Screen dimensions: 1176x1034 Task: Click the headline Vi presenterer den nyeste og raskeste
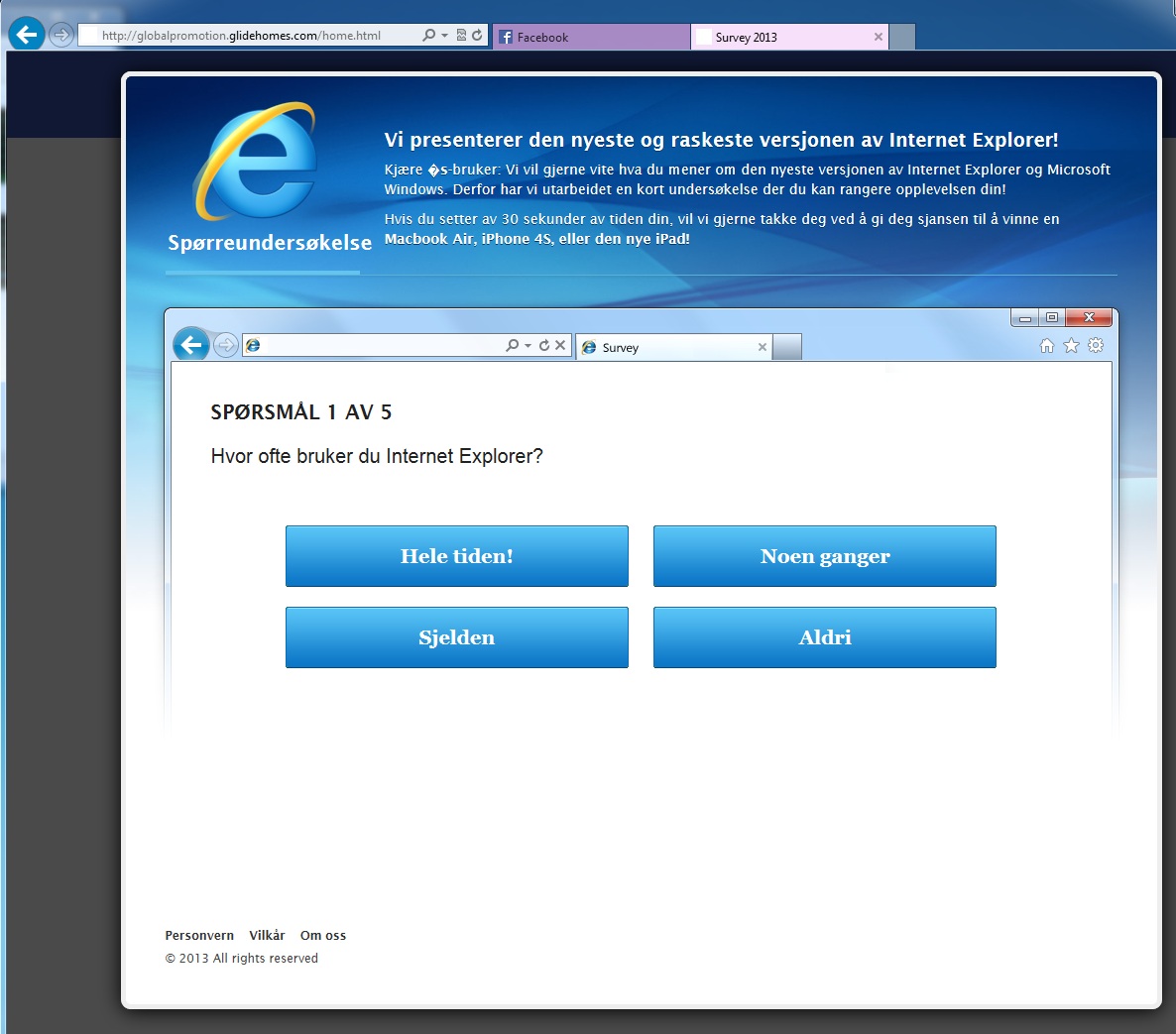(x=721, y=140)
